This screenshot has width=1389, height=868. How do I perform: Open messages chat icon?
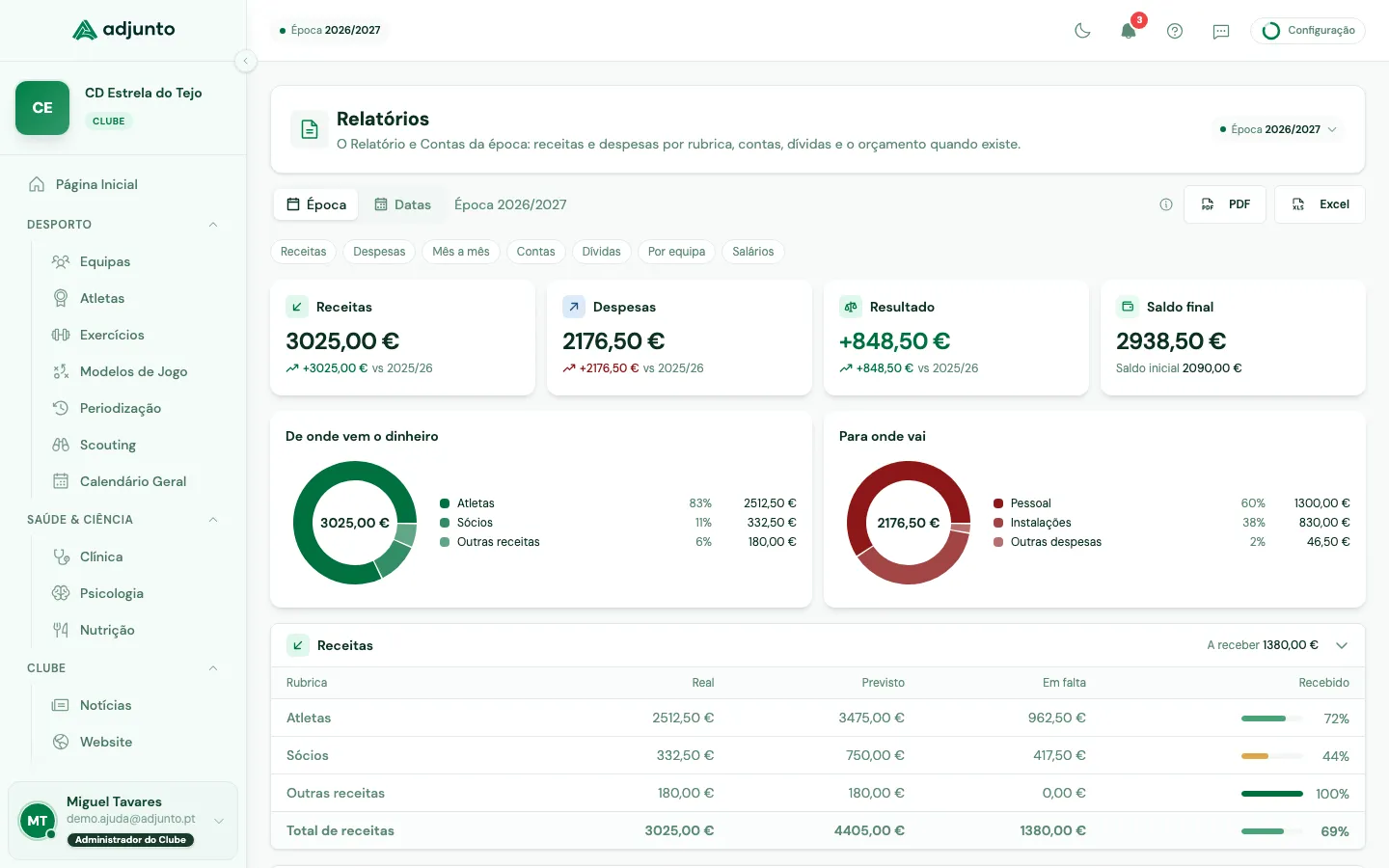tap(1221, 31)
